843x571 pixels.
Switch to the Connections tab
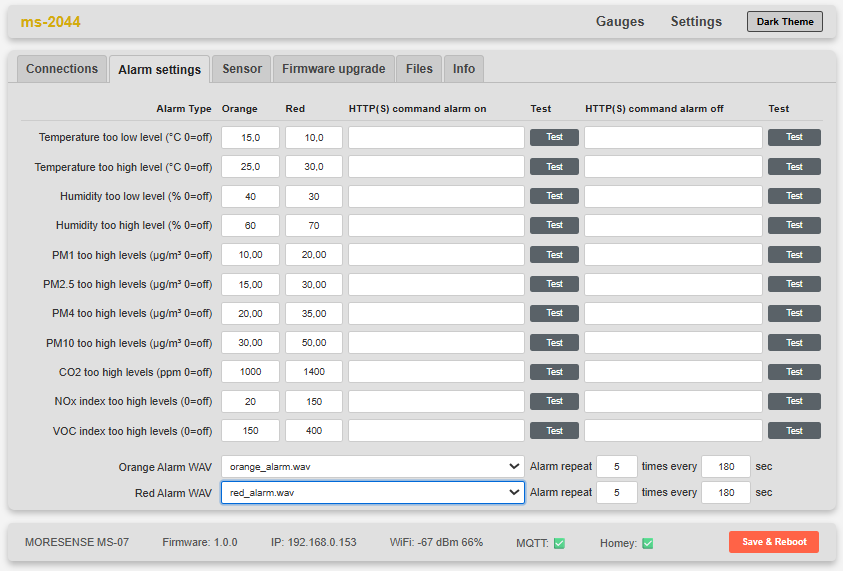(62, 69)
